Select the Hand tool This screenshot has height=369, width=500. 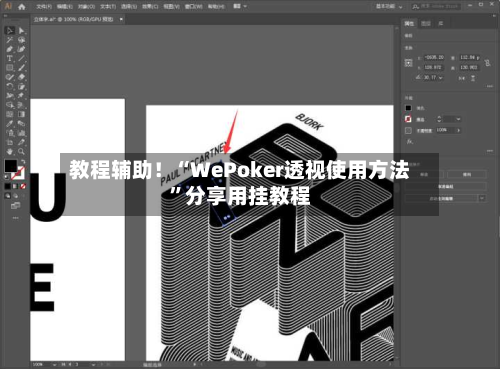coord(9,152)
